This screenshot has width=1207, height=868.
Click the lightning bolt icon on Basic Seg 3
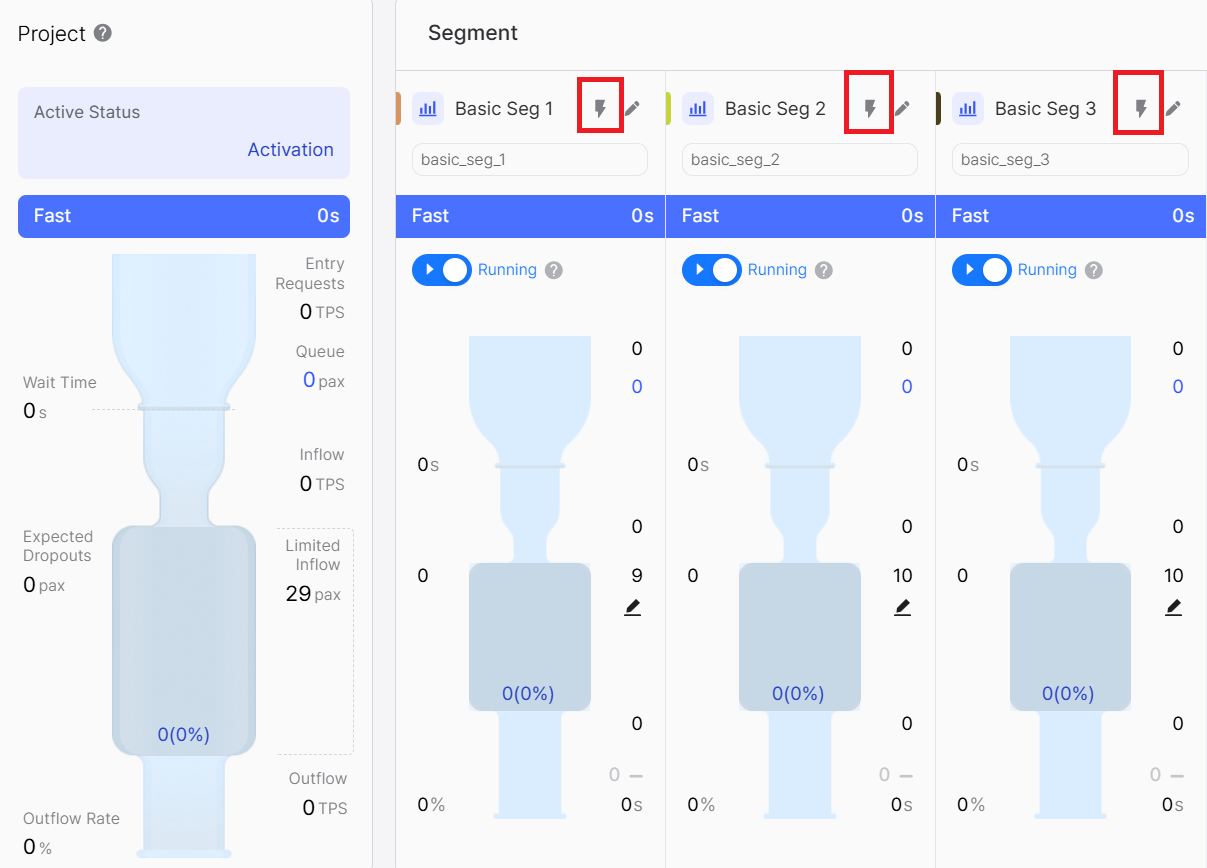[x=1140, y=108]
